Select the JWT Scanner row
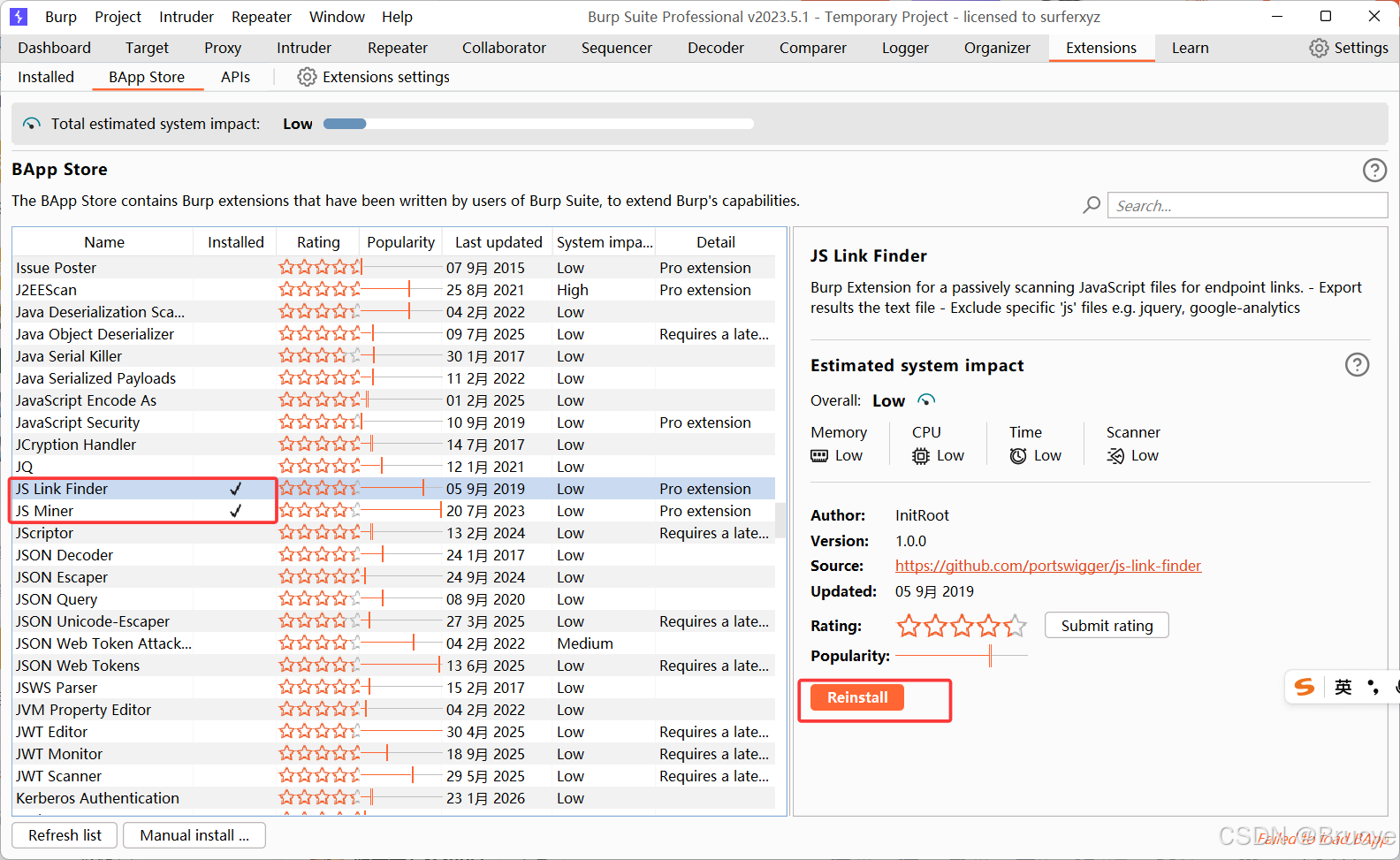1400x860 pixels. click(394, 776)
